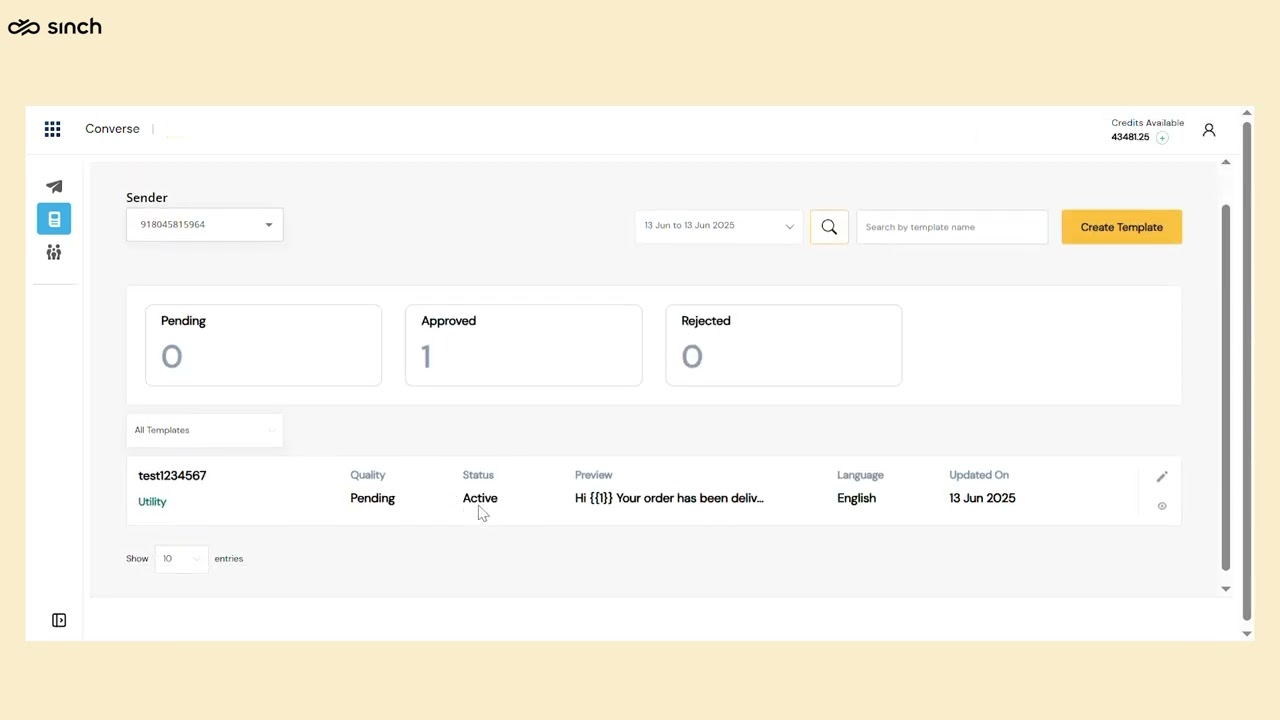Click the search magnifier button
Image resolution: width=1280 pixels, height=720 pixels.
pyautogui.click(x=829, y=227)
